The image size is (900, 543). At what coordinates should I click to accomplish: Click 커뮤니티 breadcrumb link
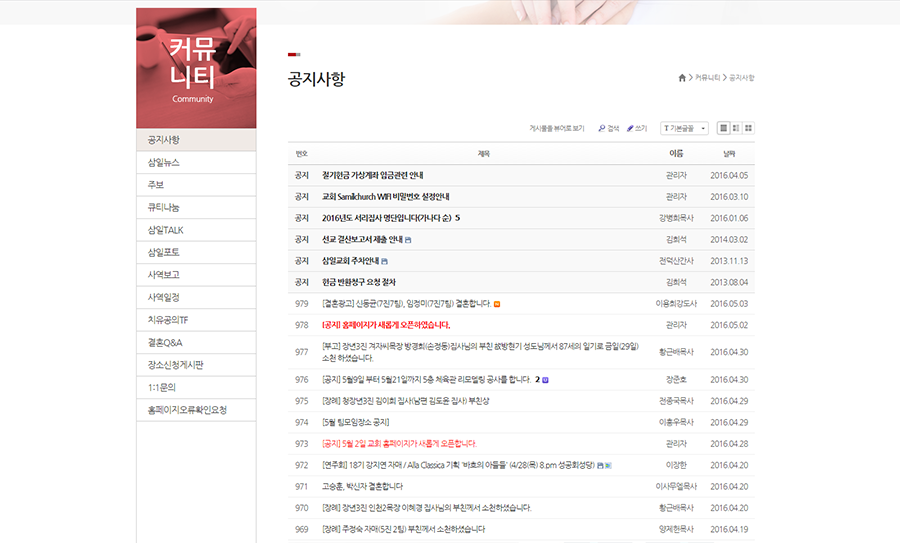[707, 77]
